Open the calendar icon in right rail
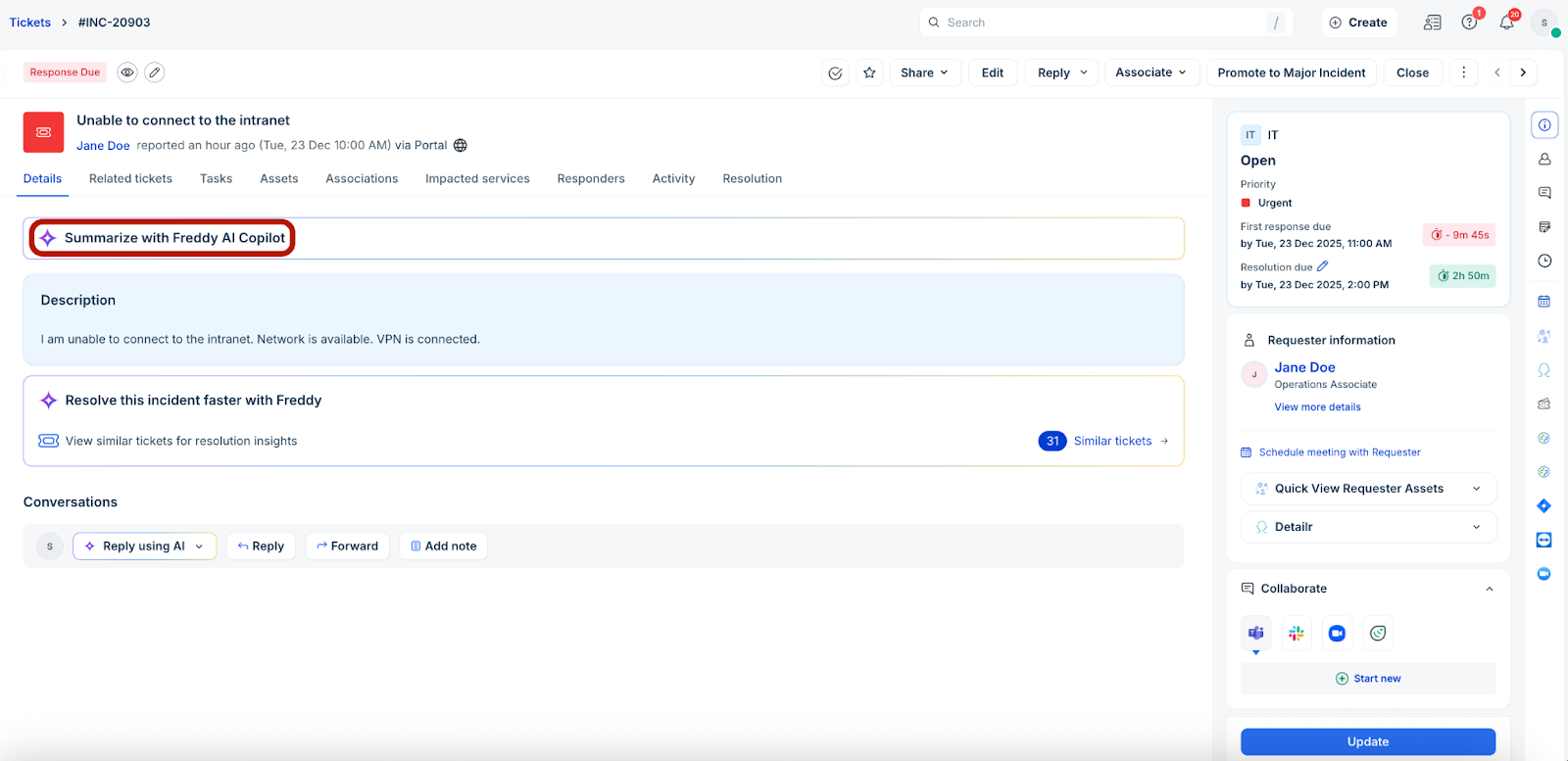This screenshot has width=1568, height=761. pos(1544,302)
